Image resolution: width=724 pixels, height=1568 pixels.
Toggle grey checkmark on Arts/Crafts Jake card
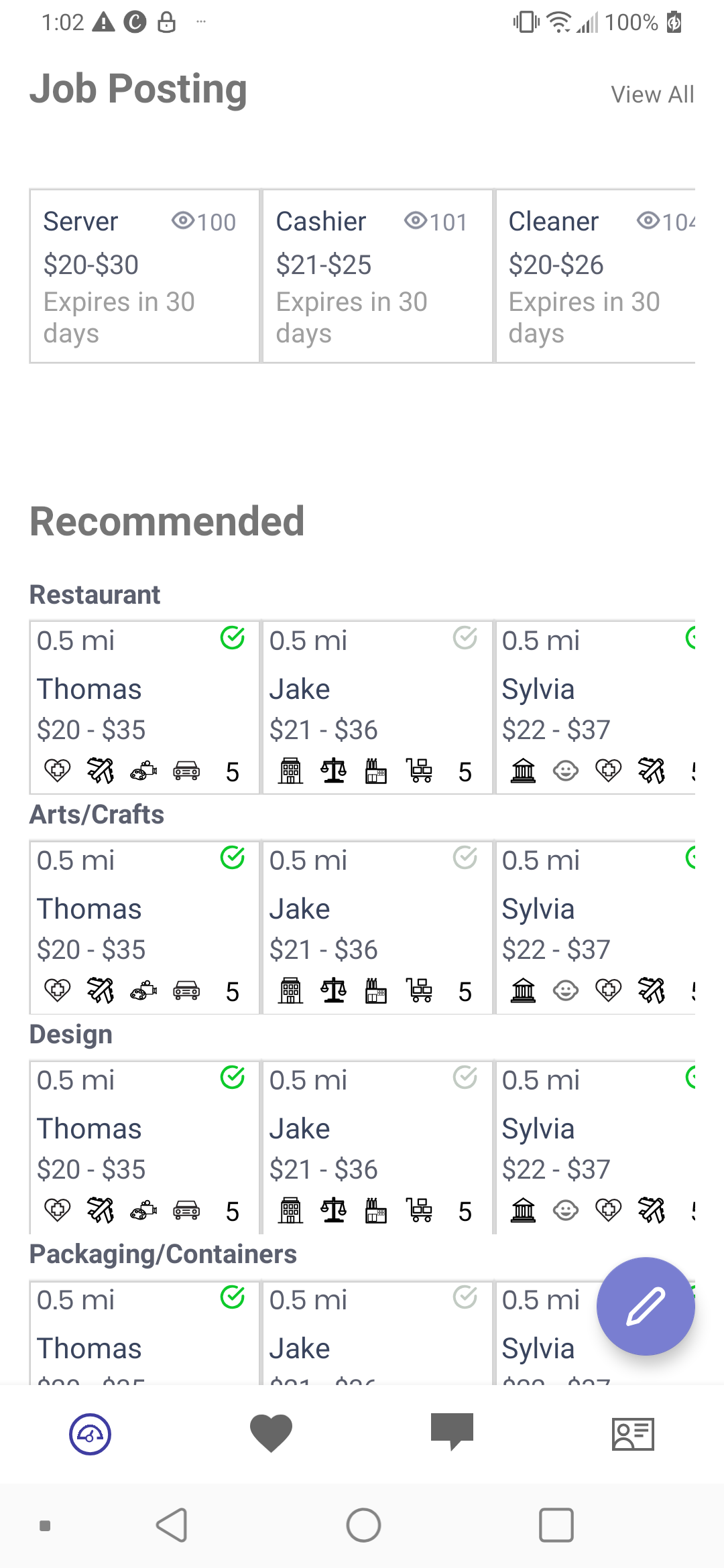[465, 858]
